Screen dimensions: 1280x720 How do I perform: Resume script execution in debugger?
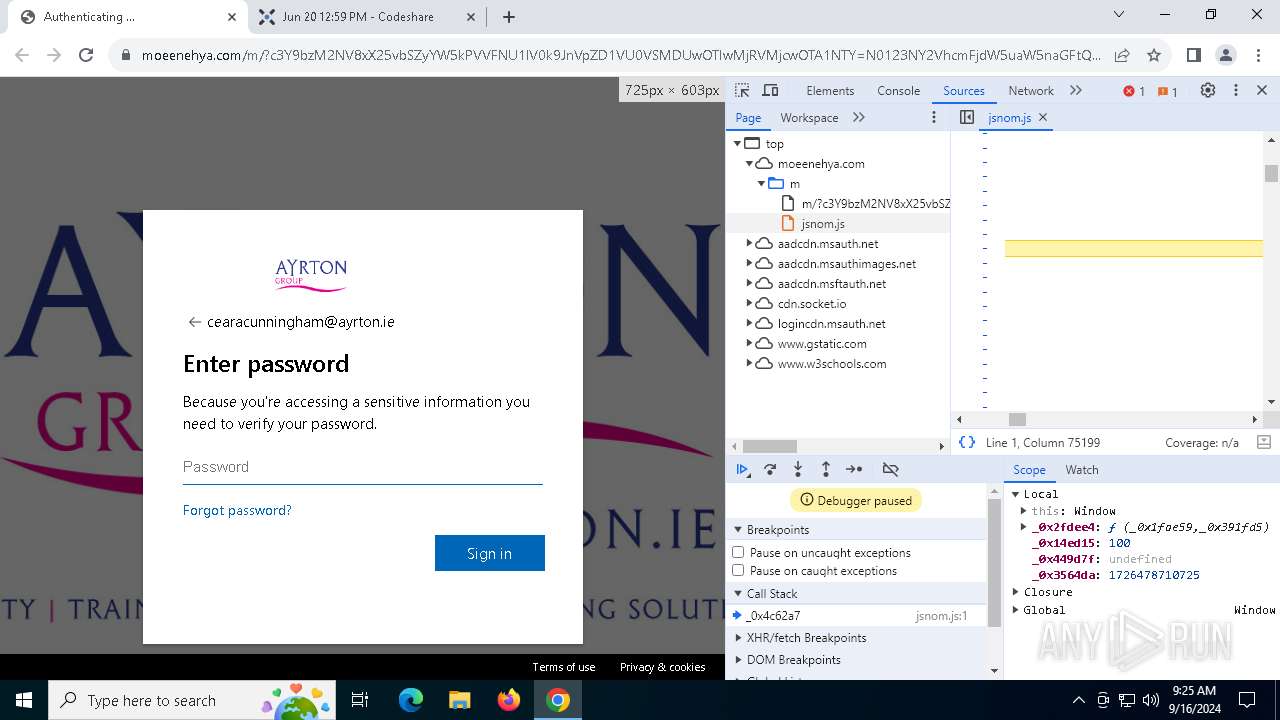click(x=742, y=469)
